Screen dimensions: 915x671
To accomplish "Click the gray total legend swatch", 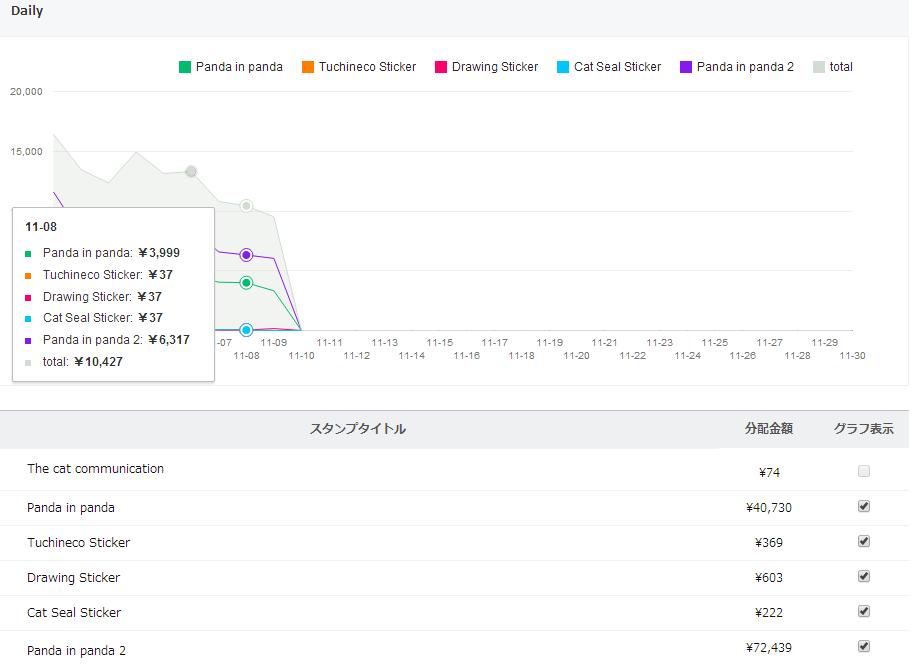I will 819,67.
